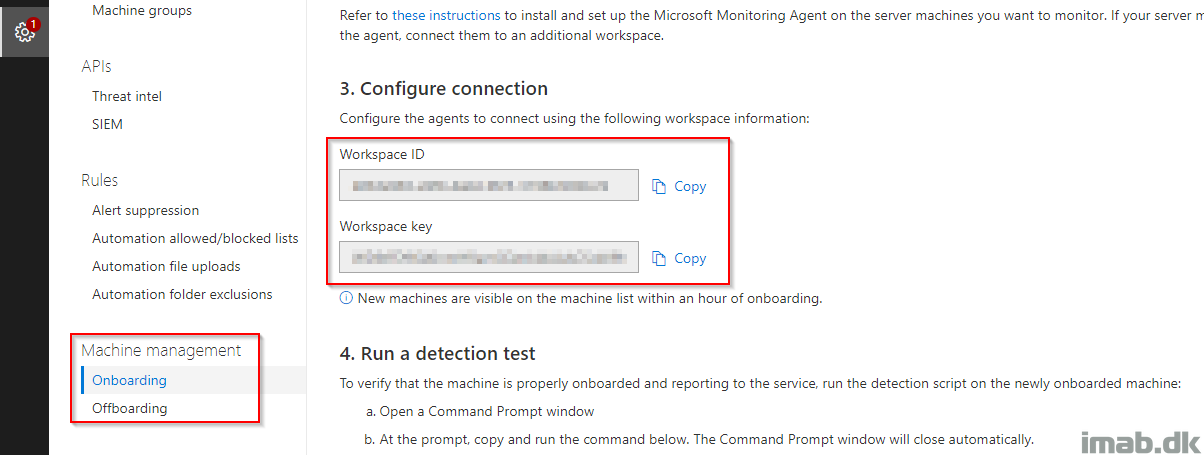This screenshot has height=455, width=1204.
Task: Click the info icon beside the new machines note
Action: (346, 298)
